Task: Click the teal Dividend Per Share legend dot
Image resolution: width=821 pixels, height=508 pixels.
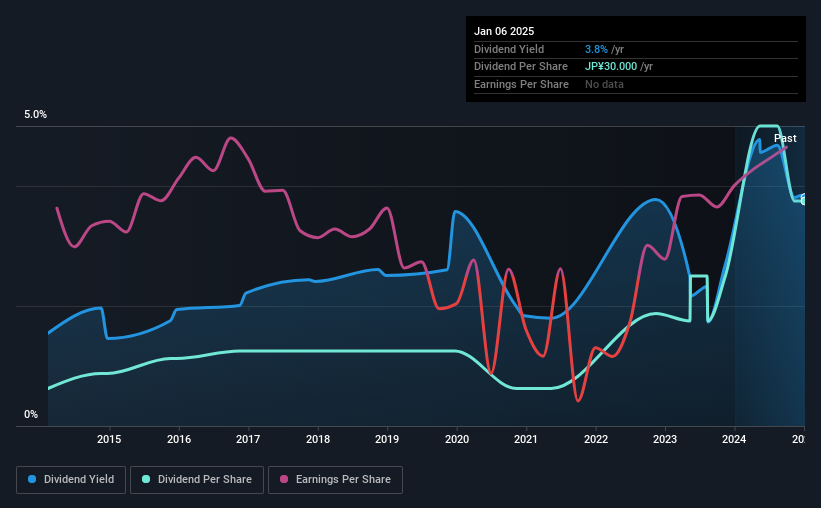Action: pos(146,479)
